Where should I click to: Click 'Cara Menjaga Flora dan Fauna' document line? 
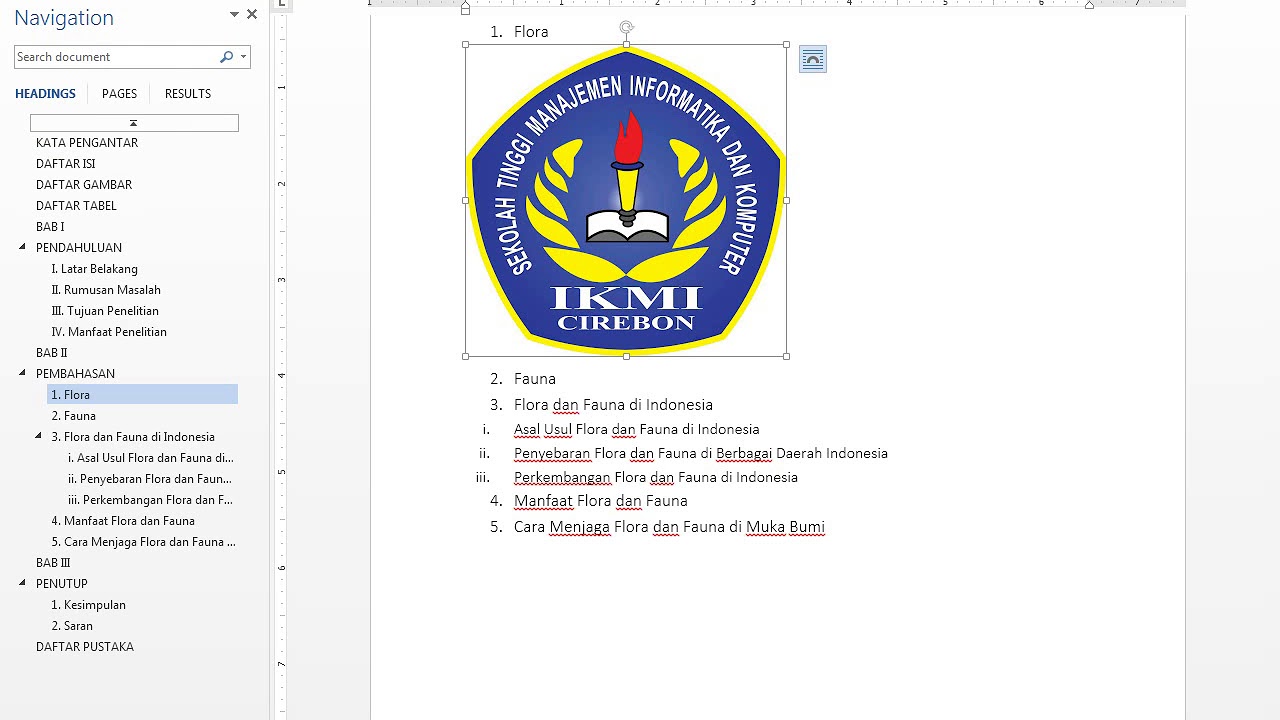[x=669, y=527]
